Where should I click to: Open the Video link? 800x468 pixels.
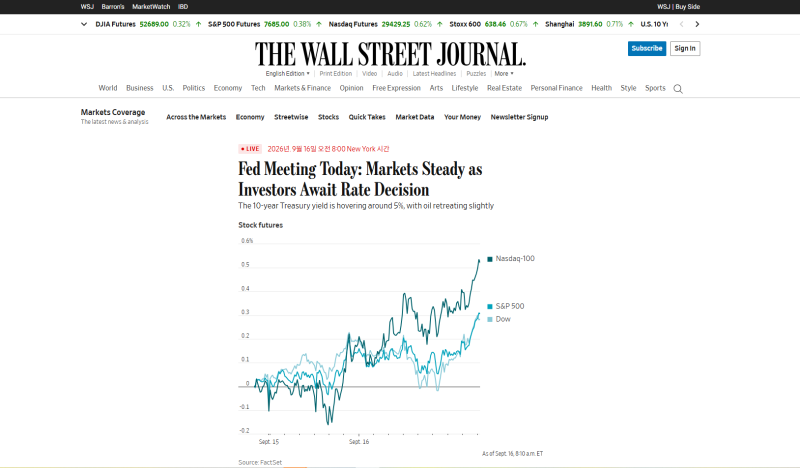[369, 73]
